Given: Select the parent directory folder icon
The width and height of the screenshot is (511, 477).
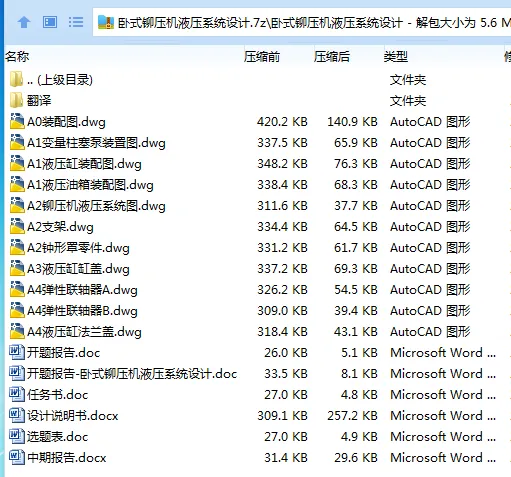Looking at the screenshot, I should (16, 80).
